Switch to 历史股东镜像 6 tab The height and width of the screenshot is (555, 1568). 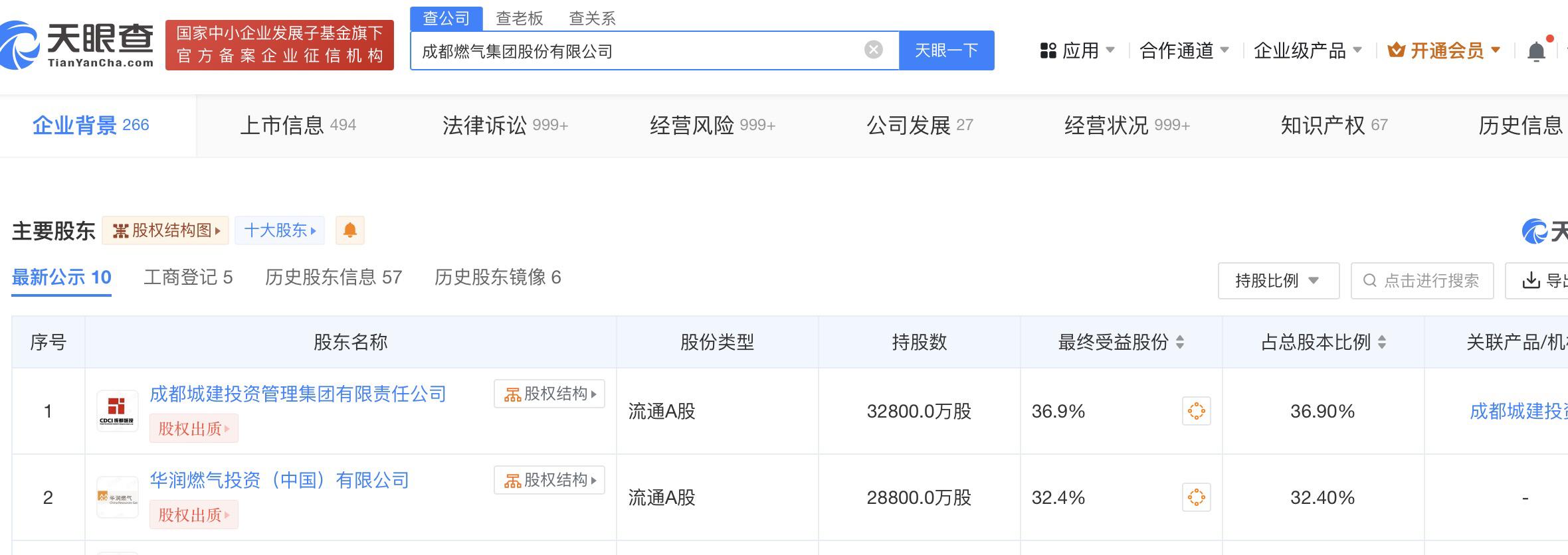click(x=498, y=277)
